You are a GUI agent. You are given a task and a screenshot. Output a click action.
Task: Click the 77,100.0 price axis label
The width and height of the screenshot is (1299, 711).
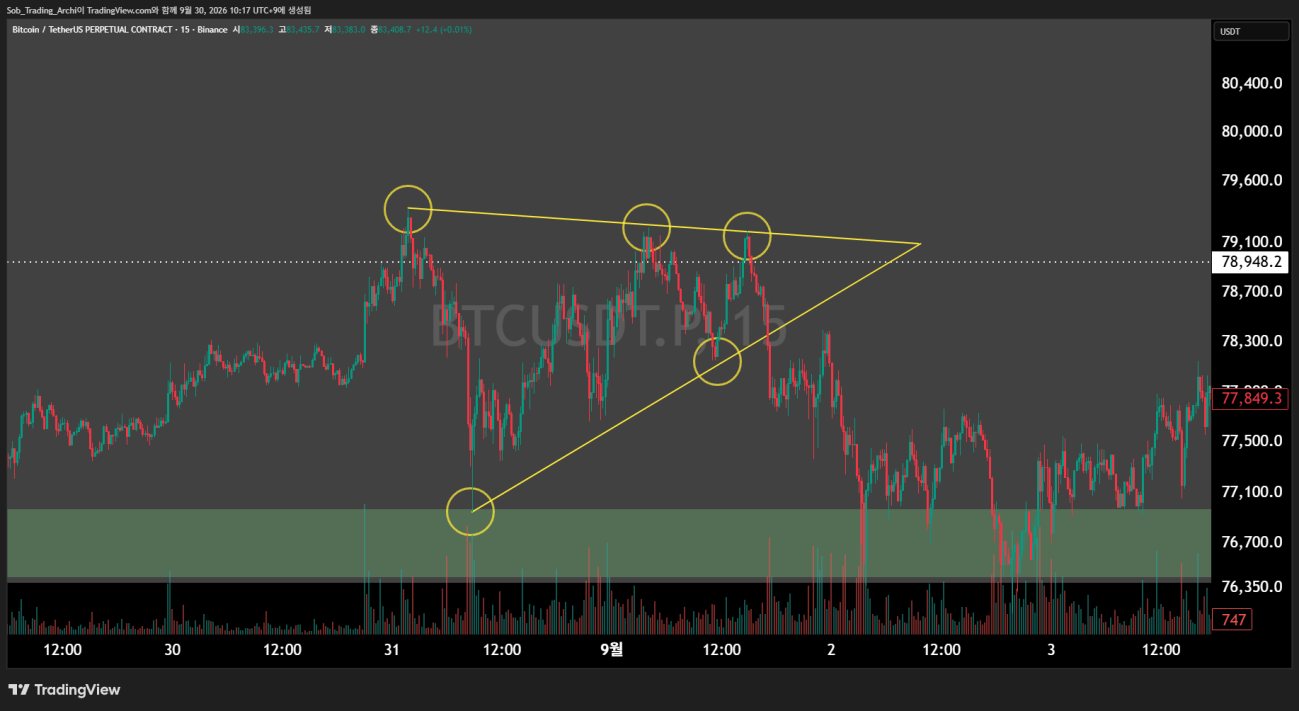1252,491
